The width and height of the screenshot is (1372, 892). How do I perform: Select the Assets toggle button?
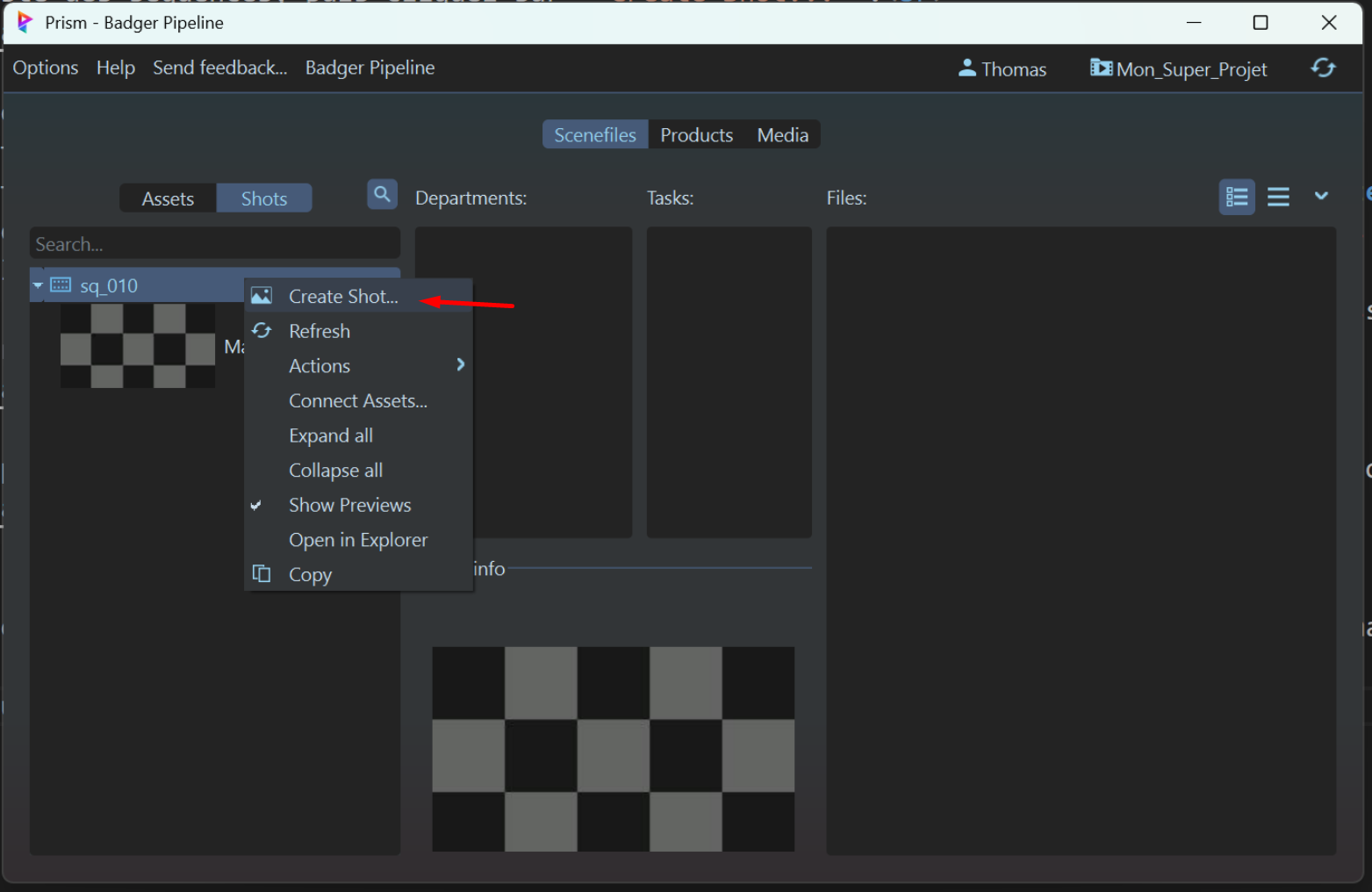(168, 198)
